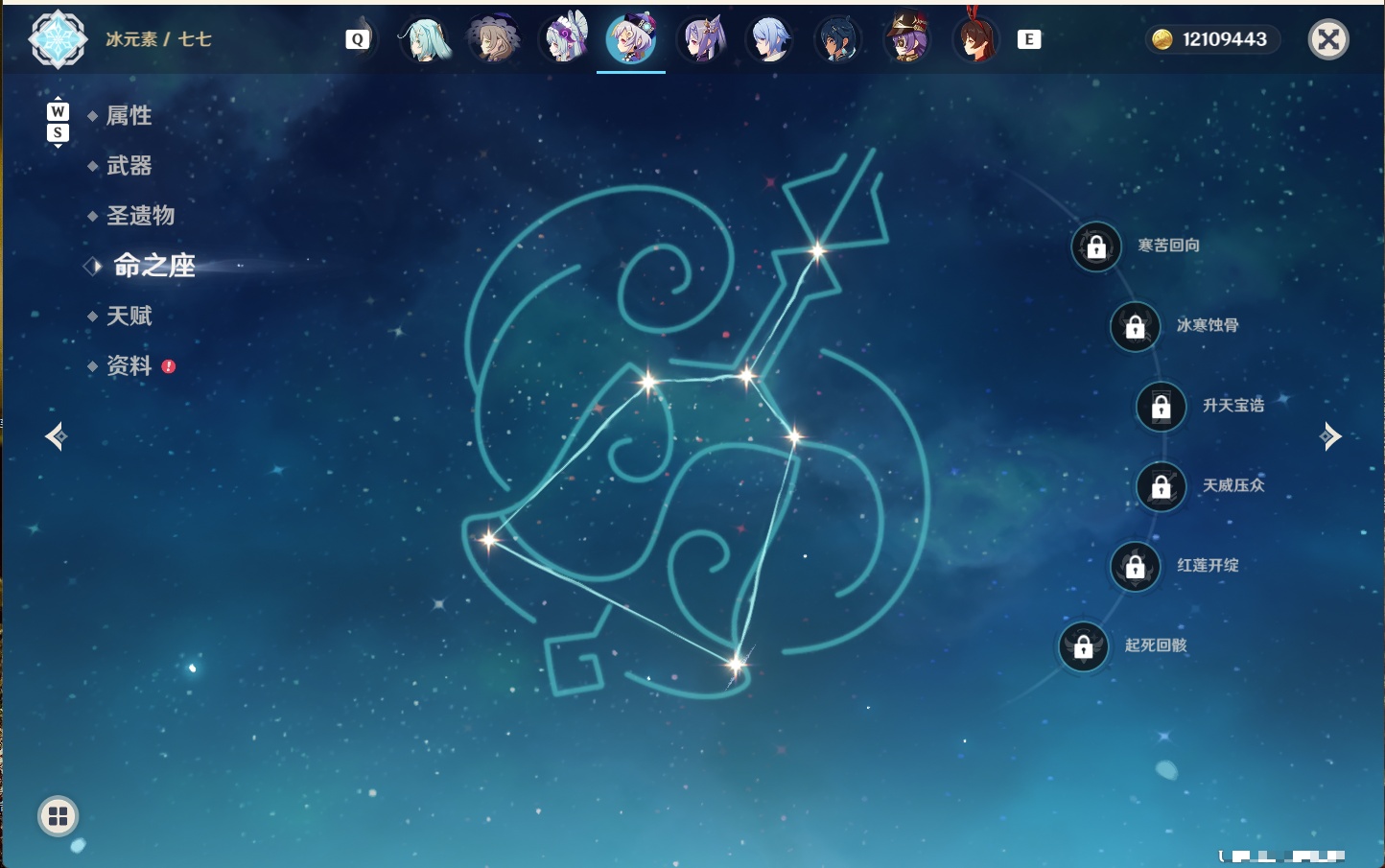This screenshot has height=868, width=1385.
Task: Choose the purple-haired character wearing a military cap
Action: 907,39
